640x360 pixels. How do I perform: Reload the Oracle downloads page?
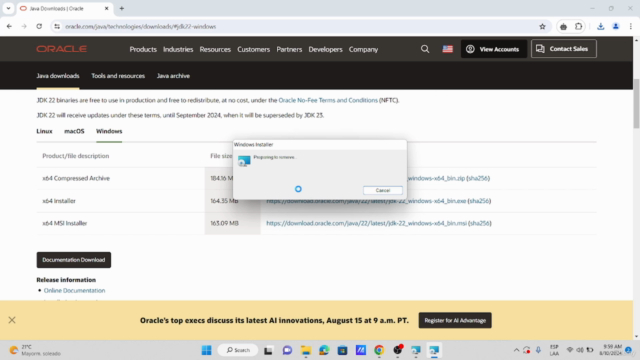pyautogui.click(x=39, y=27)
